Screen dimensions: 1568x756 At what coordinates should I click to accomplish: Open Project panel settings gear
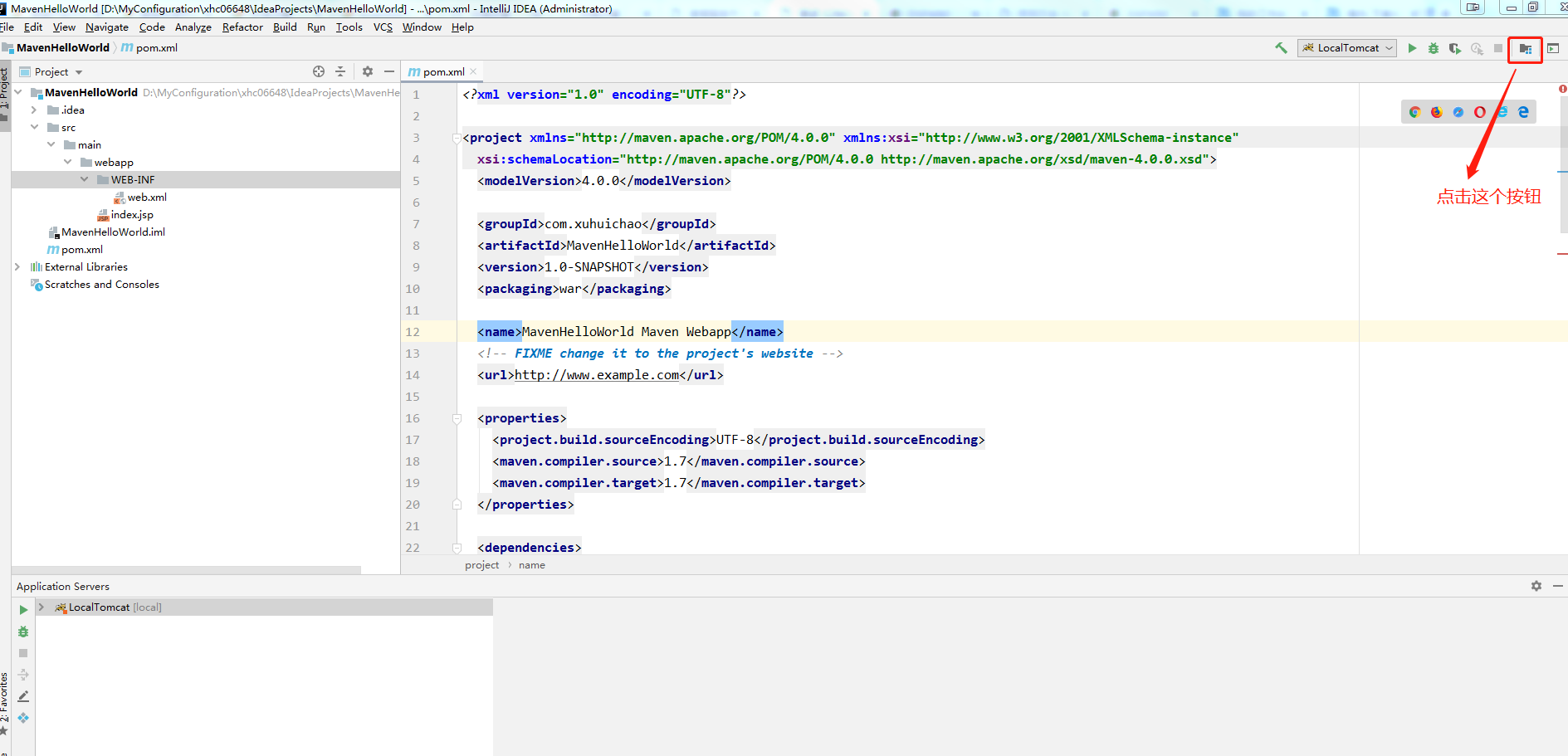tap(368, 71)
